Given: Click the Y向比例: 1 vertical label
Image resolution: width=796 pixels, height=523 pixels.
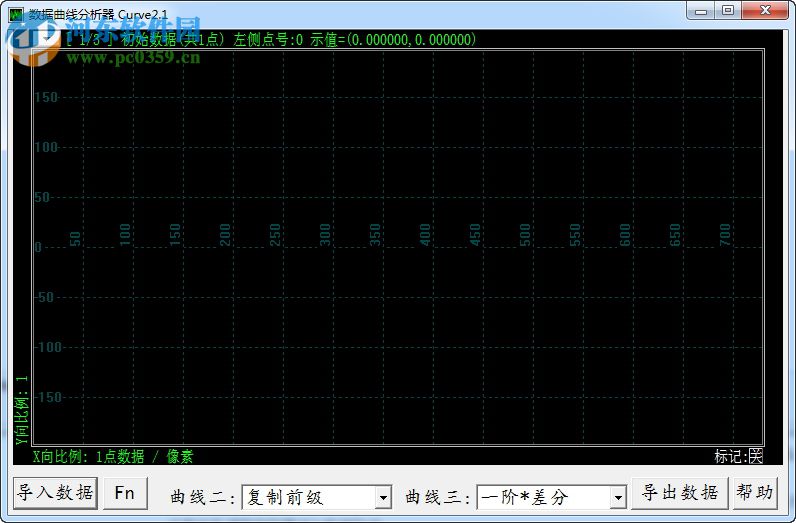Looking at the screenshot, I should click(x=22, y=410).
